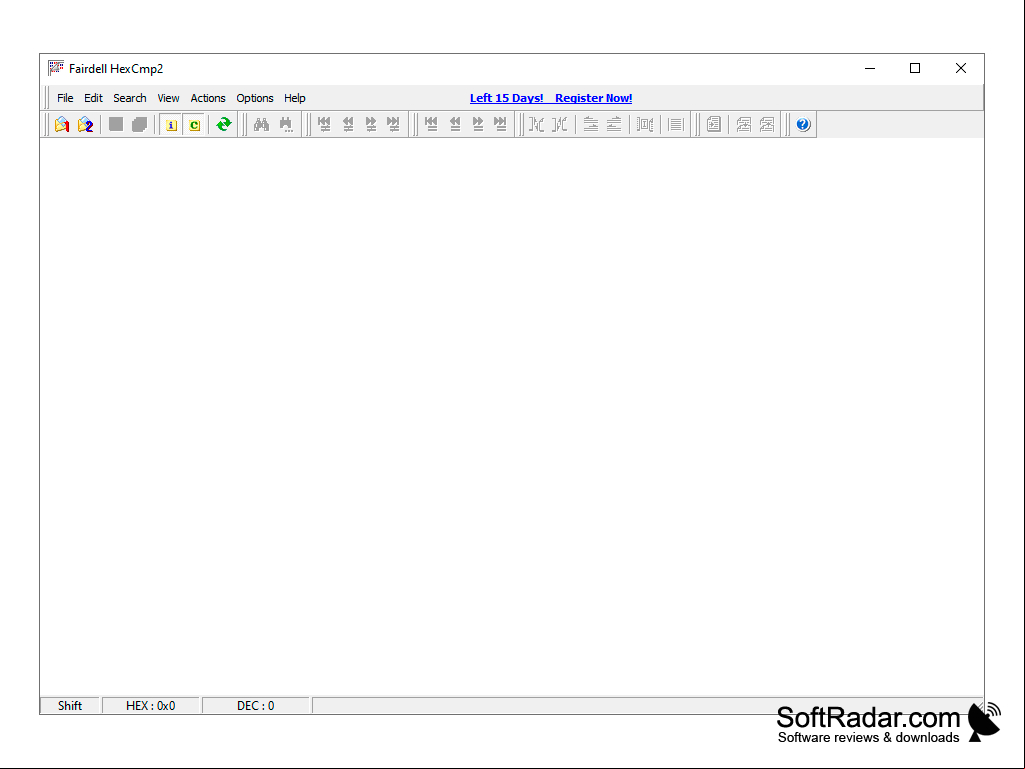1025x769 pixels.
Task: Click the binoculars with dots Find Next icon
Action: pyautogui.click(x=286, y=124)
